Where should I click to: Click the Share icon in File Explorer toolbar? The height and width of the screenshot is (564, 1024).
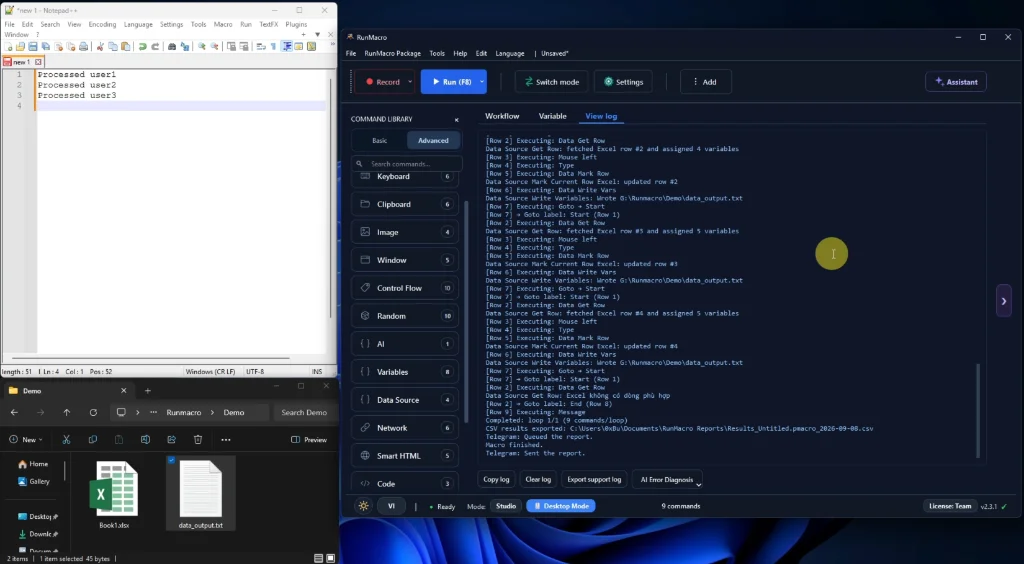point(172,440)
